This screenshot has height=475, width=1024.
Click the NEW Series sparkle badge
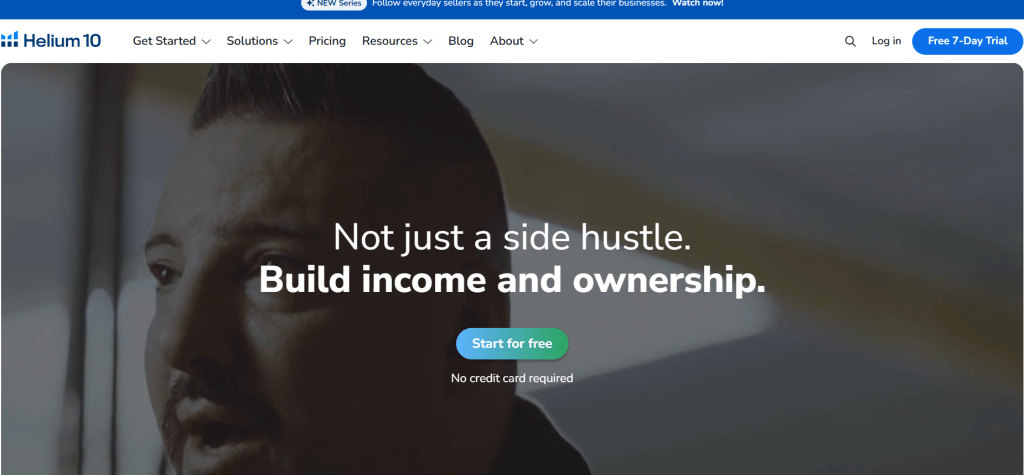click(x=334, y=3)
